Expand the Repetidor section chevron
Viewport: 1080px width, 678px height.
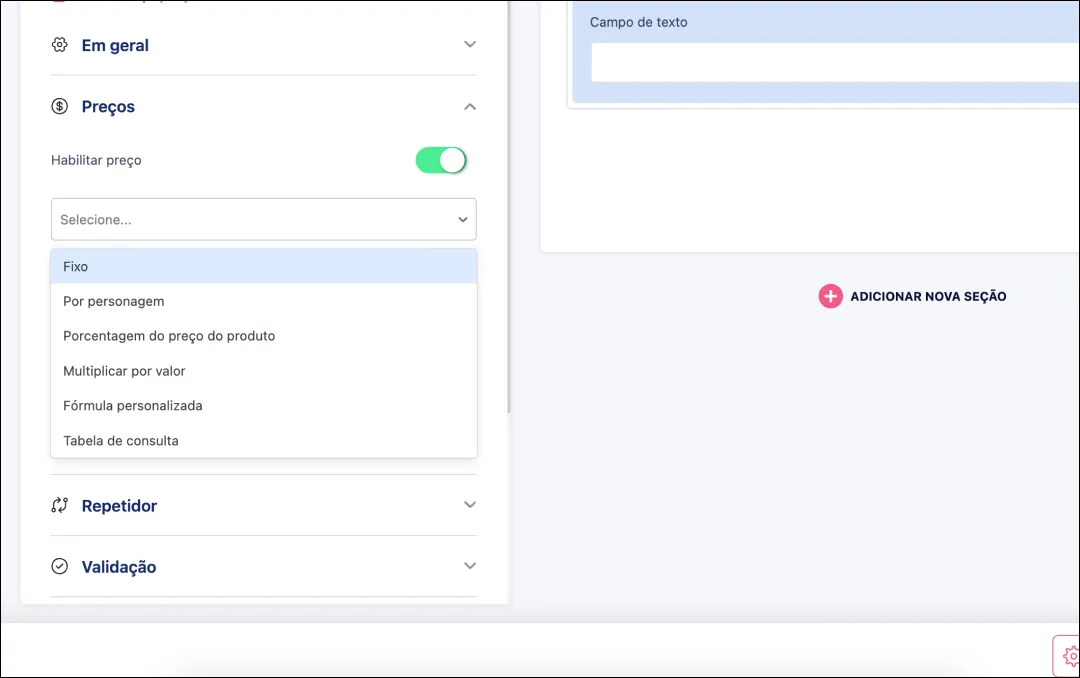point(470,505)
